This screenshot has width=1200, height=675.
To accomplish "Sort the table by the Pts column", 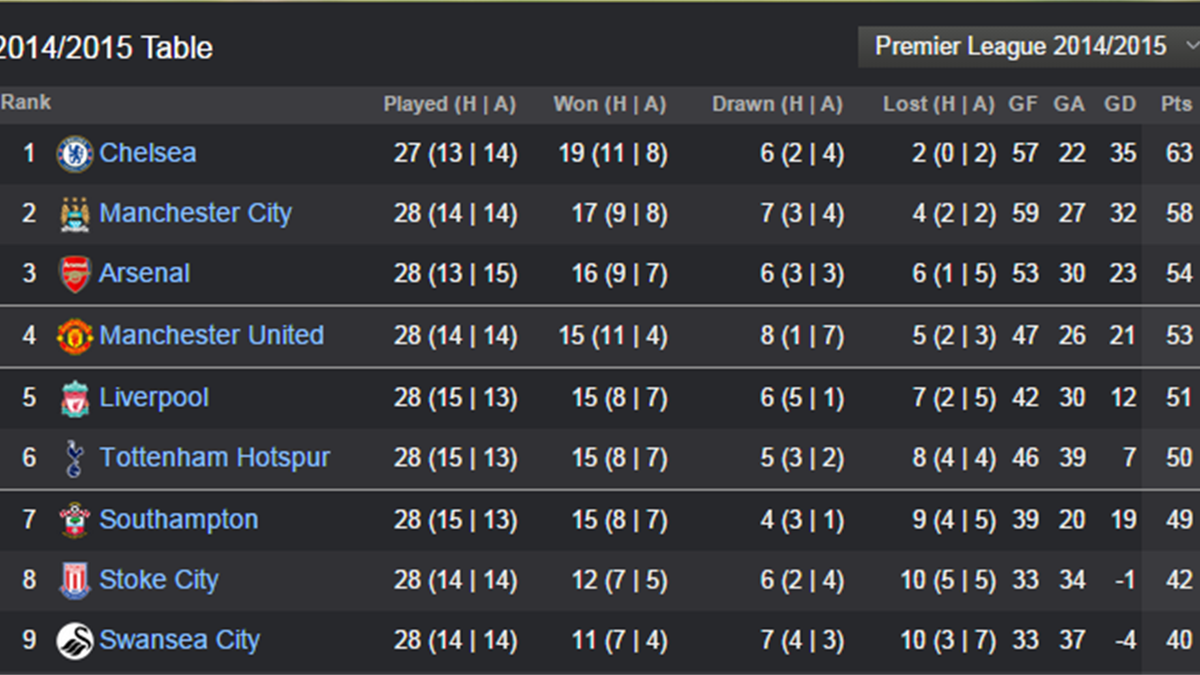I will (1174, 103).
